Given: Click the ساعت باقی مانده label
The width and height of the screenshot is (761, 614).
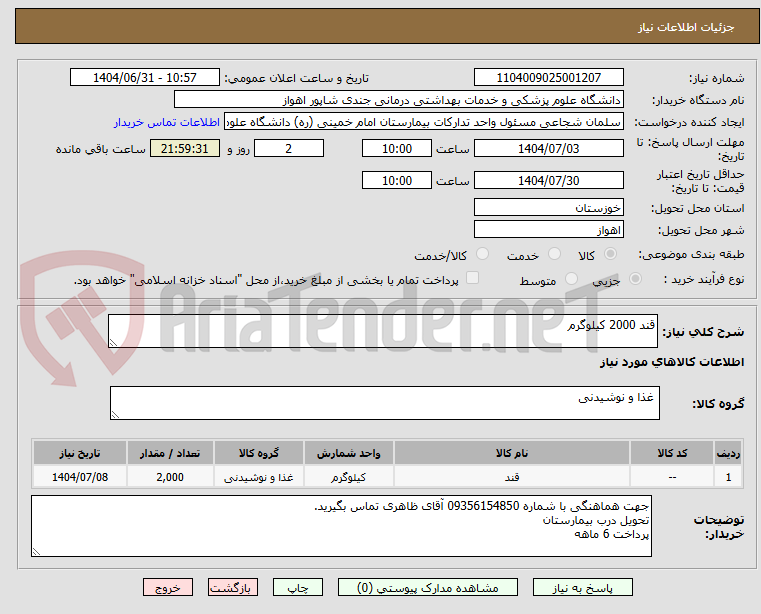Looking at the screenshot, I should (100, 149).
